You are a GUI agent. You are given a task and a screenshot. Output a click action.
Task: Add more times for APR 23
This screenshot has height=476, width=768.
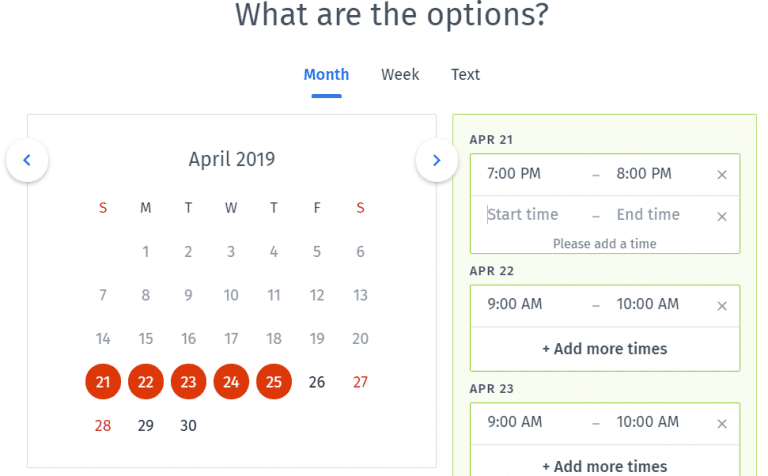[x=605, y=466]
